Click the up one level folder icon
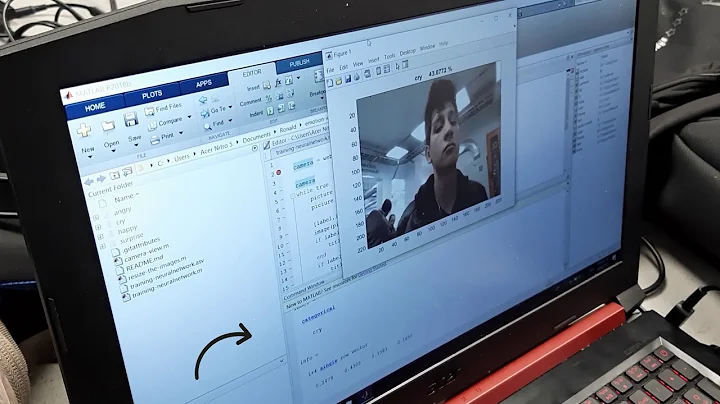Image resolution: width=720 pixels, height=404 pixels. click(x=114, y=175)
